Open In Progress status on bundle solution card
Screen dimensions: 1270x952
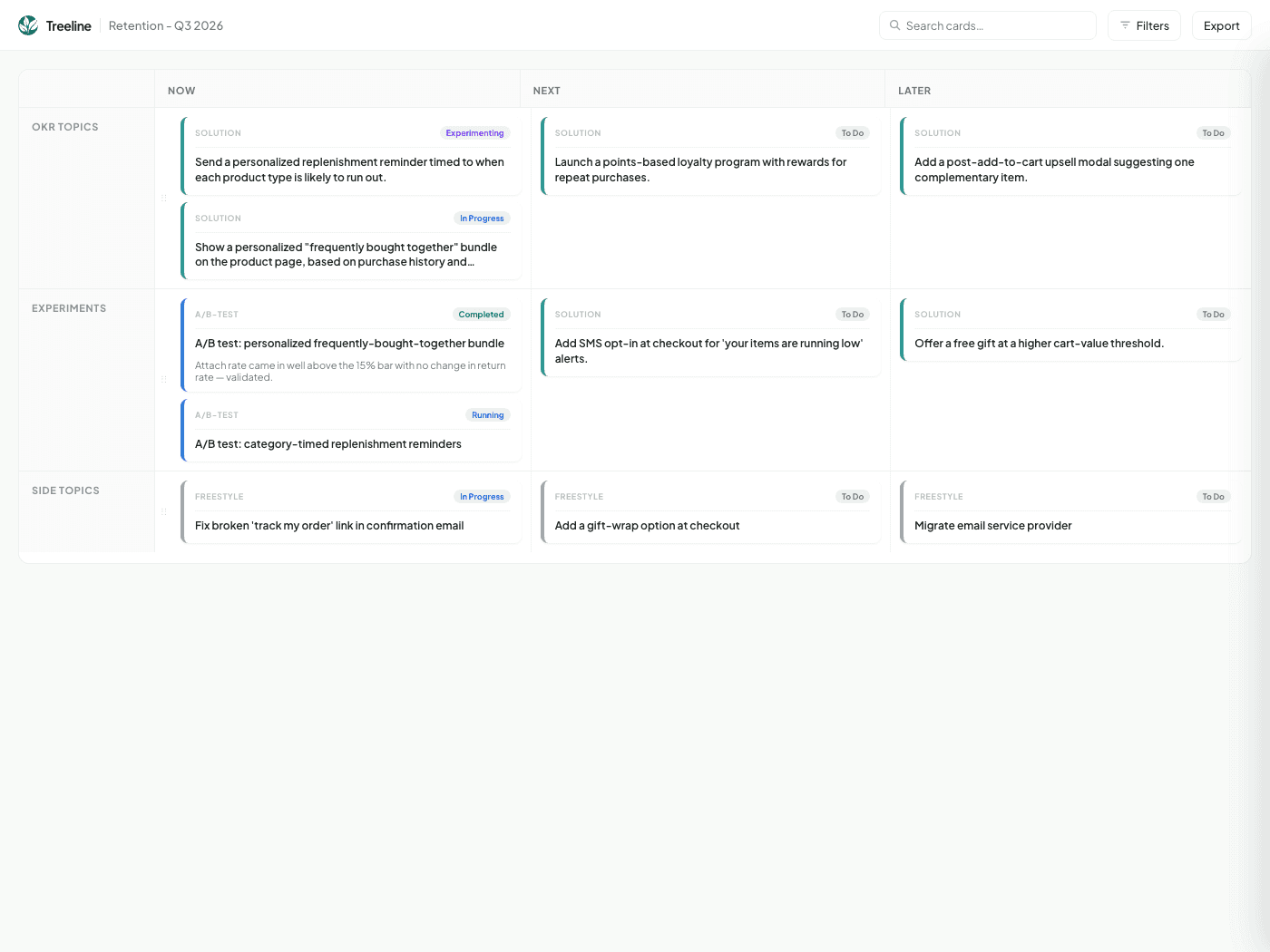click(x=482, y=219)
